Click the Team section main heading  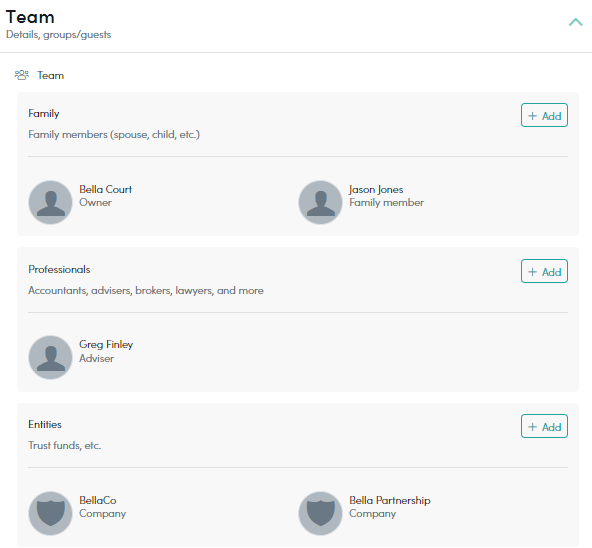(x=30, y=17)
